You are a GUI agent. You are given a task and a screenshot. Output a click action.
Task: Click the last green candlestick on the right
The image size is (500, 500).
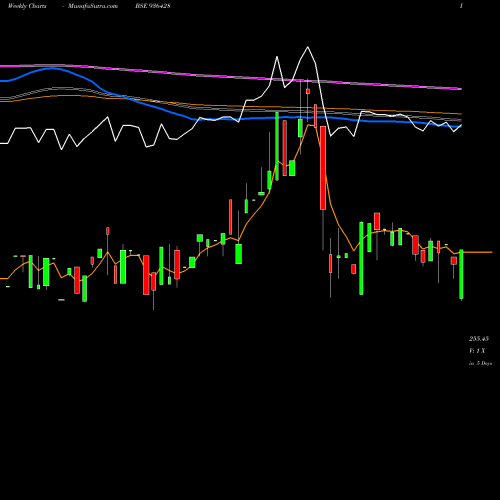[x=461, y=274]
